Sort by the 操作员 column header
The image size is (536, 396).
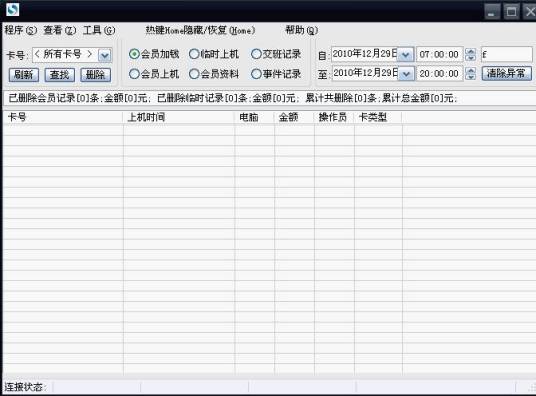(334, 117)
